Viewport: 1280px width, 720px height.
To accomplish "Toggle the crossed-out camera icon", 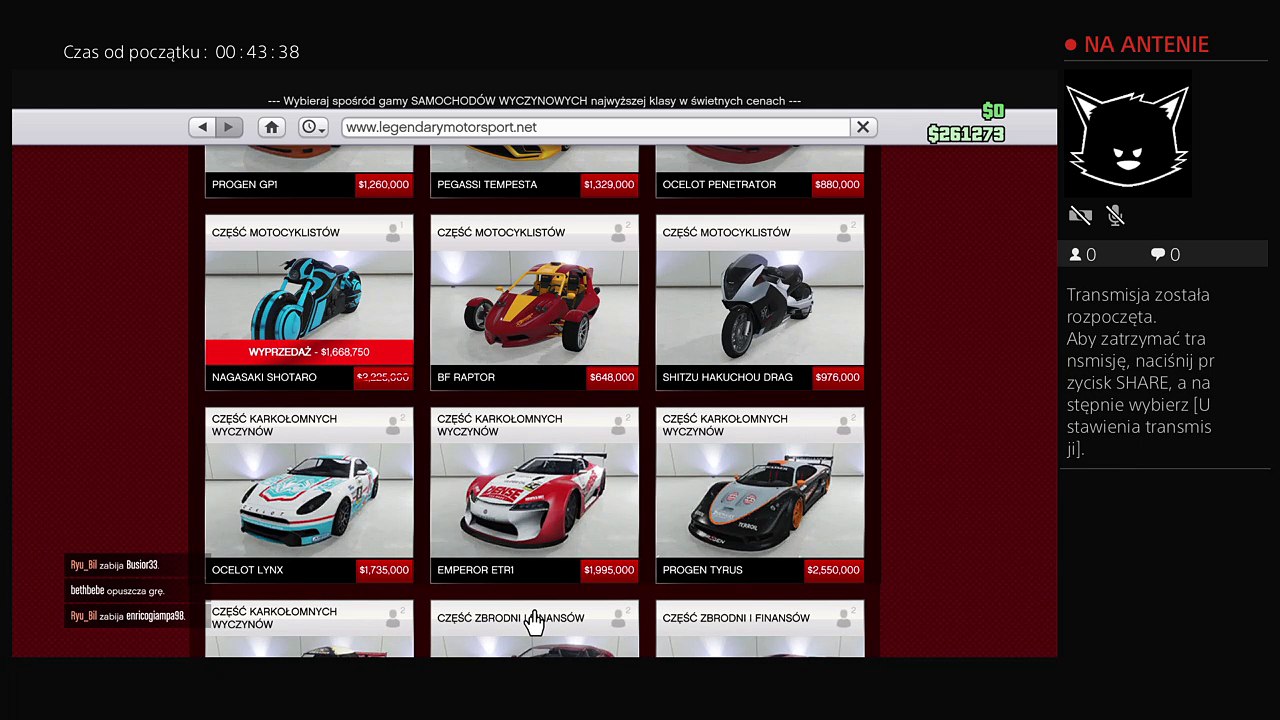I will [1080, 215].
